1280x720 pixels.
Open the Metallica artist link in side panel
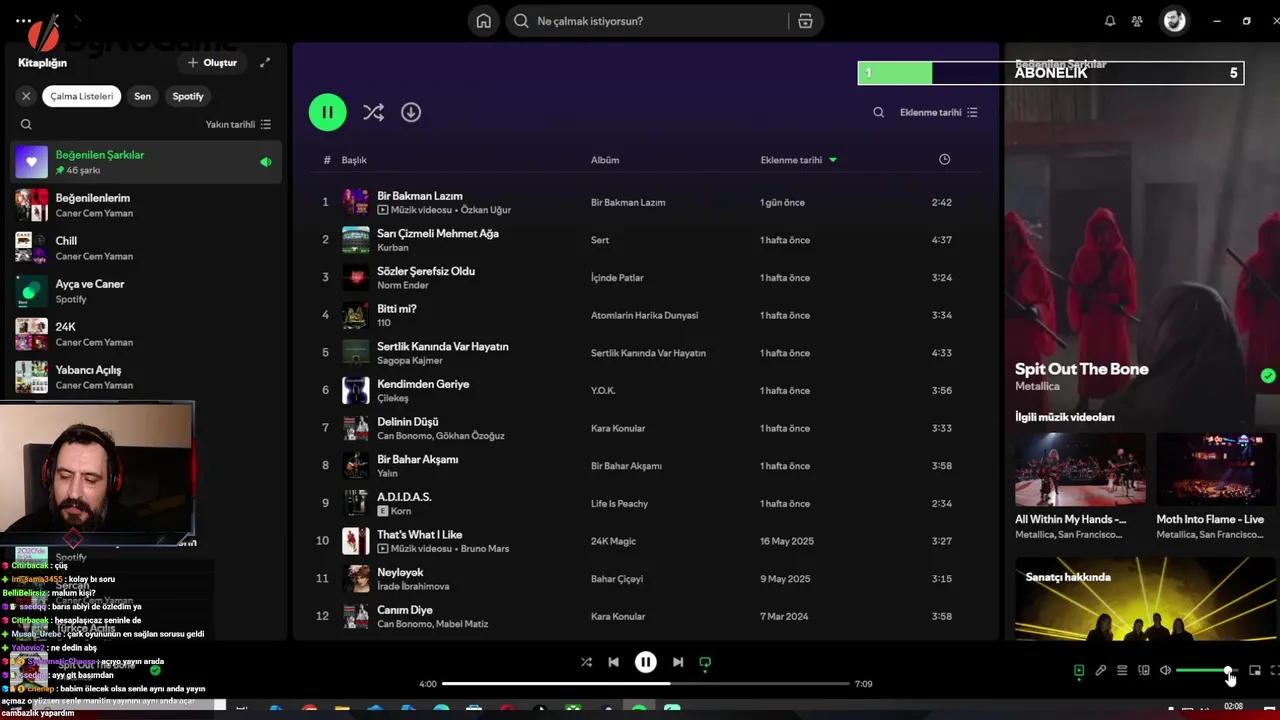1037,386
